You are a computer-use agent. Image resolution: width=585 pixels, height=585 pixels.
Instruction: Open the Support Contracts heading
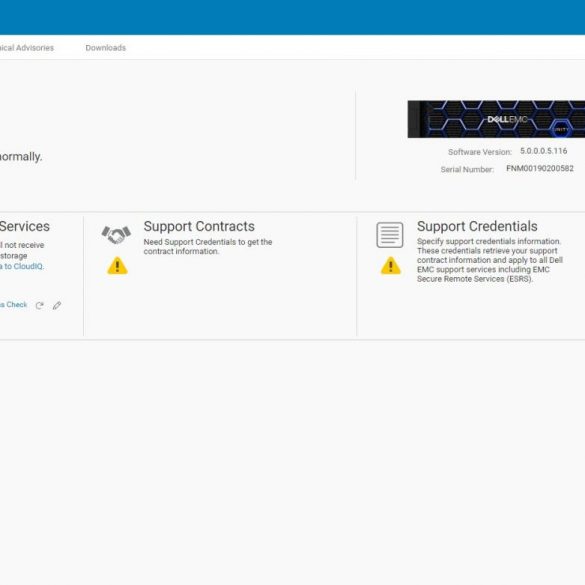pyautogui.click(x=199, y=226)
